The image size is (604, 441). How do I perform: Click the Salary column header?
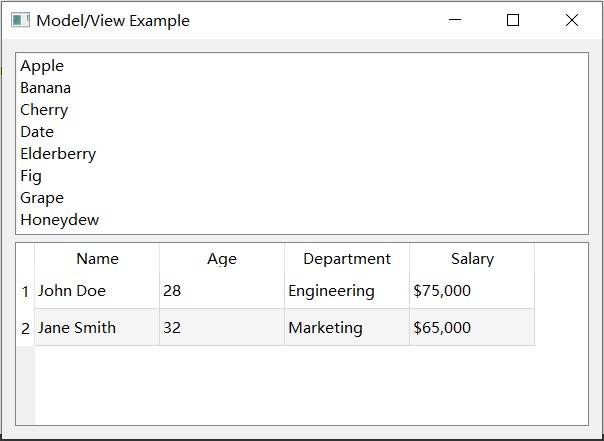click(472, 259)
